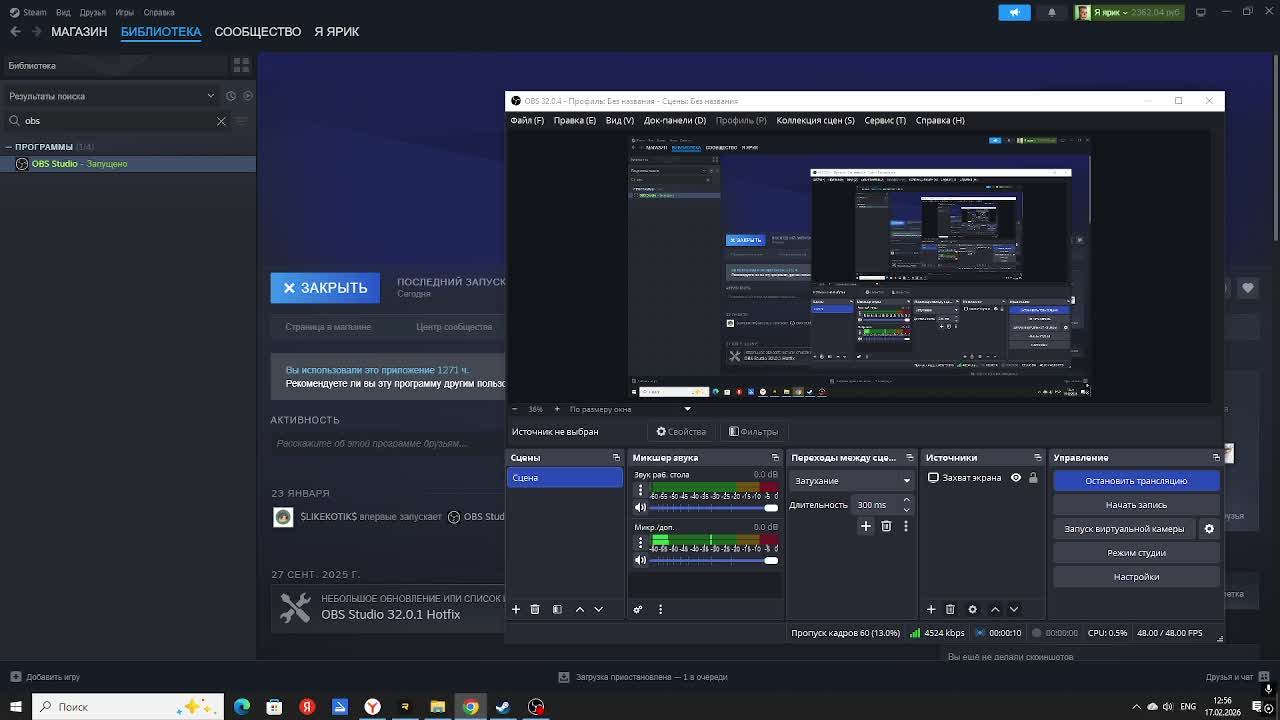Open source properties gear in the Sources dock

coord(972,609)
